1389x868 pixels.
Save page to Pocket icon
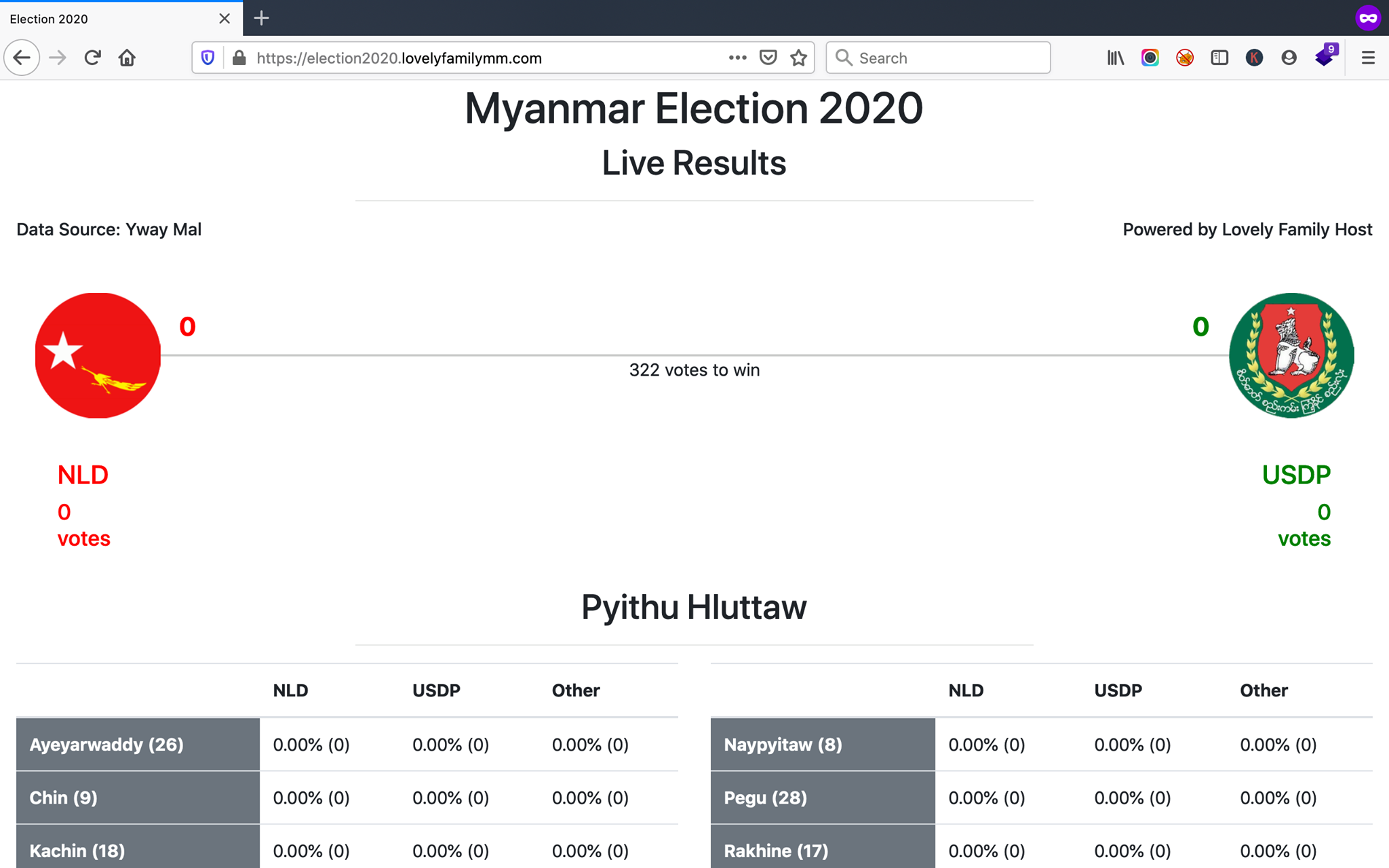tap(768, 58)
